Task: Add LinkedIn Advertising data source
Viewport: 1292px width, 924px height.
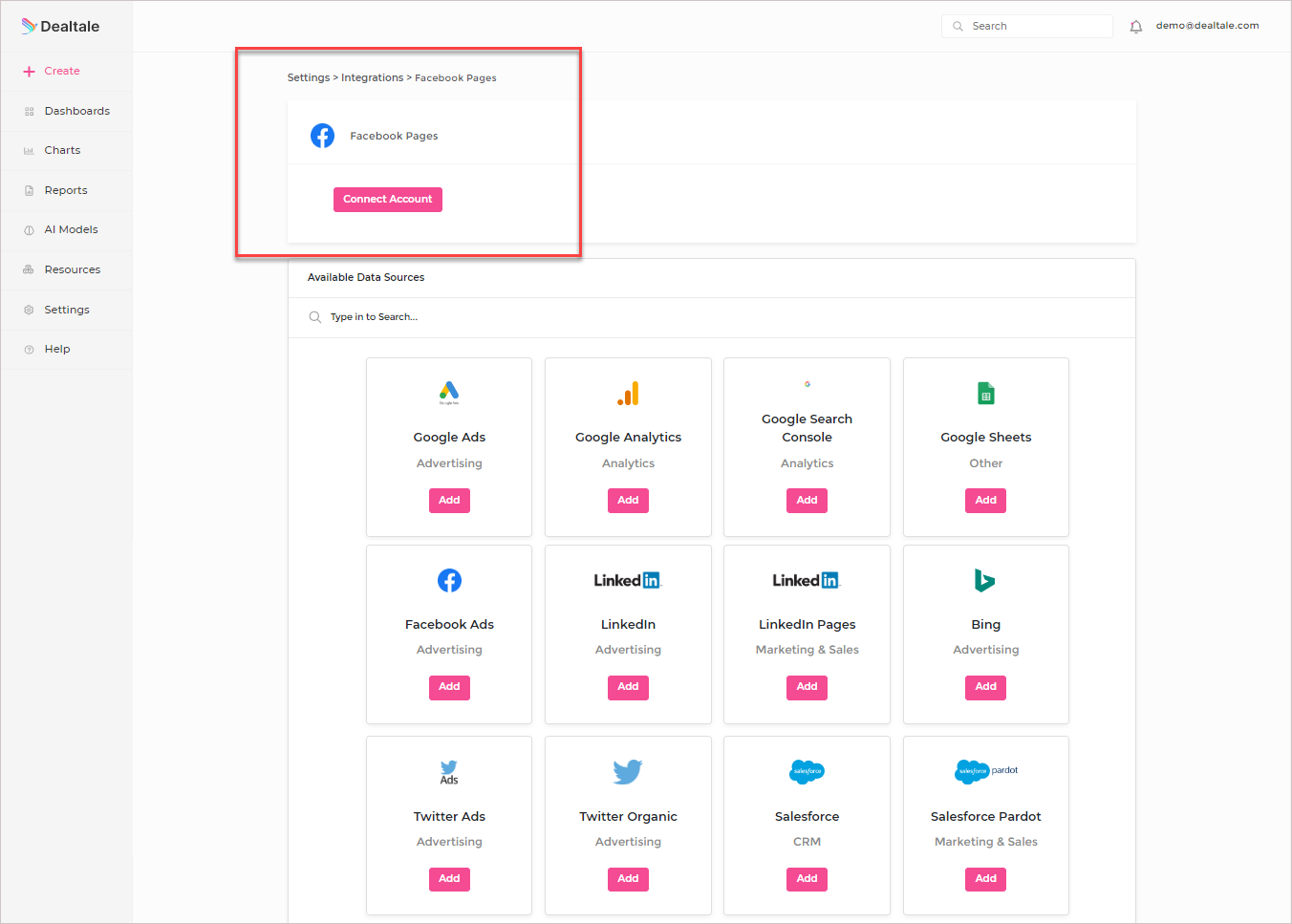Action: [628, 687]
